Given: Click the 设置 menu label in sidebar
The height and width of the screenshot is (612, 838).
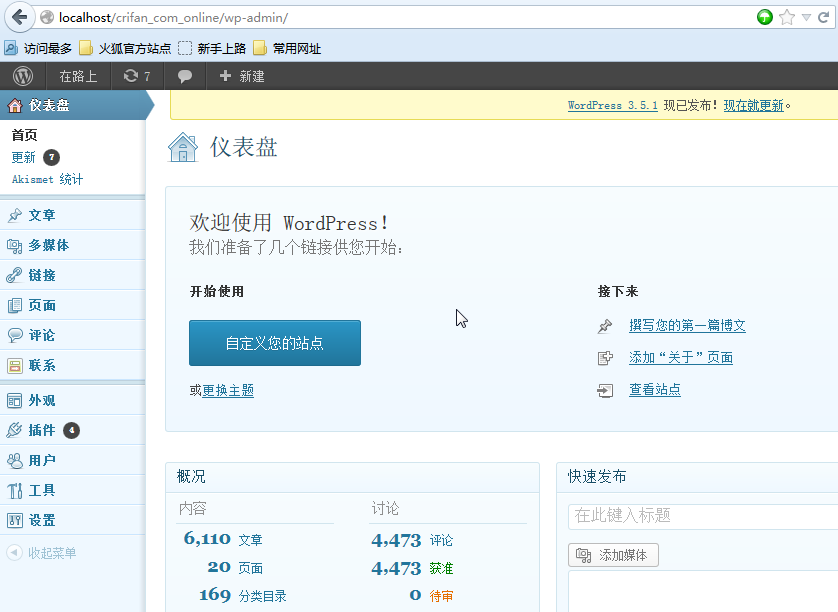Looking at the screenshot, I should pos(42,520).
